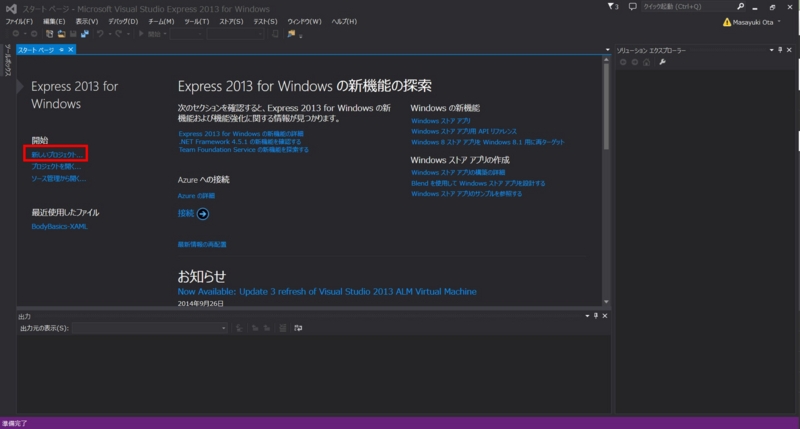Open the ウィンドウ(W) menu
The height and width of the screenshot is (429, 800).
pyautogui.click(x=304, y=21)
